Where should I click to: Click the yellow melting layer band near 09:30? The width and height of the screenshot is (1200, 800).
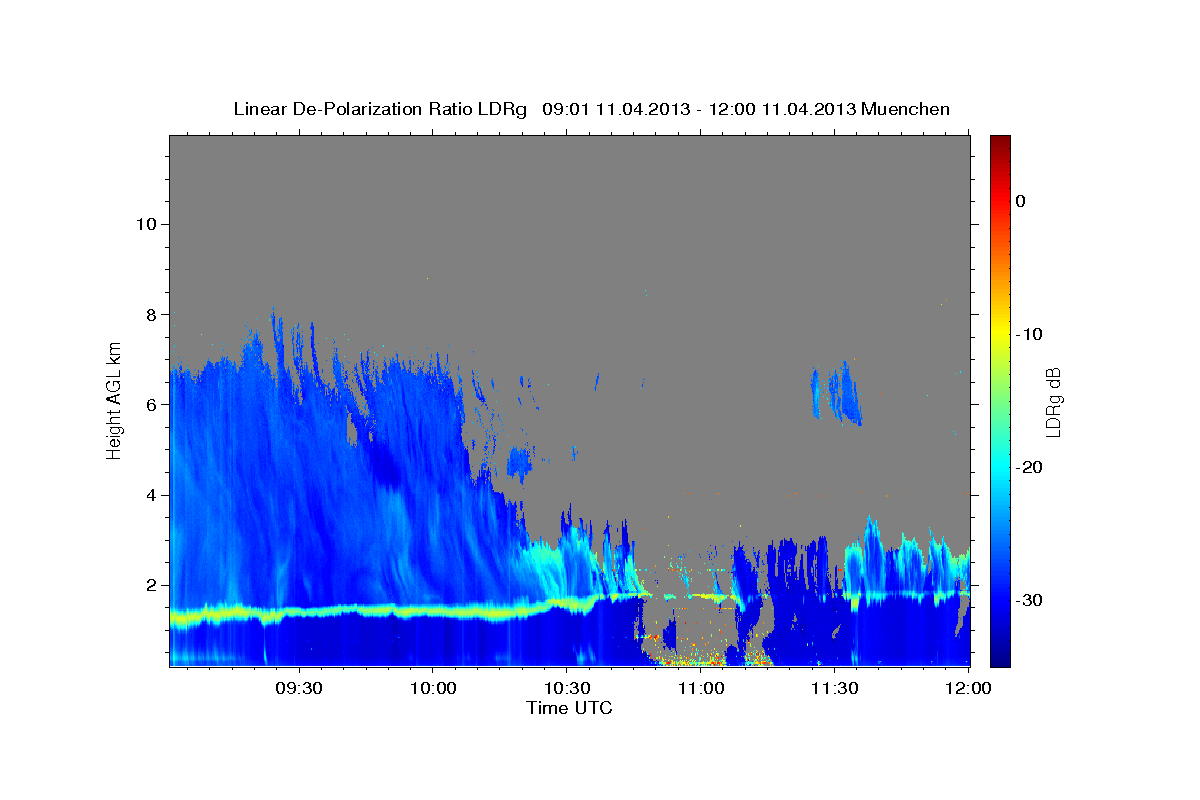(298, 613)
